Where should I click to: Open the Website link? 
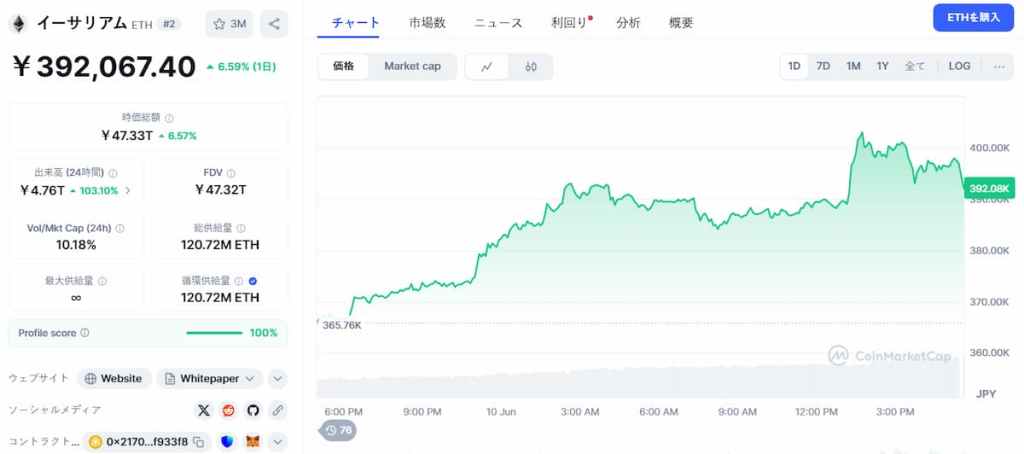(x=114, y=379)
